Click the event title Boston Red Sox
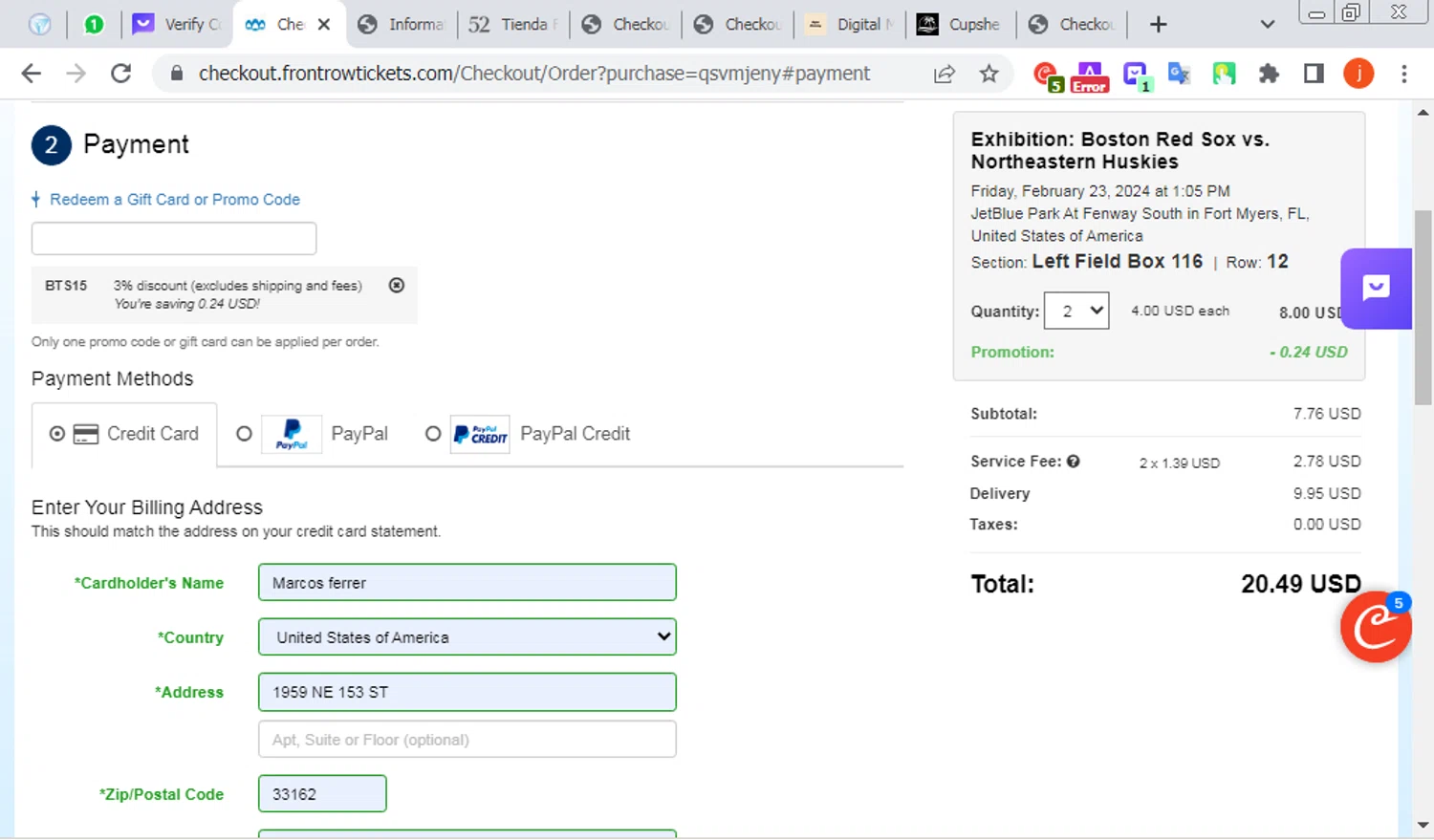Viewport: 1434px width, 840px height. 1120,150
